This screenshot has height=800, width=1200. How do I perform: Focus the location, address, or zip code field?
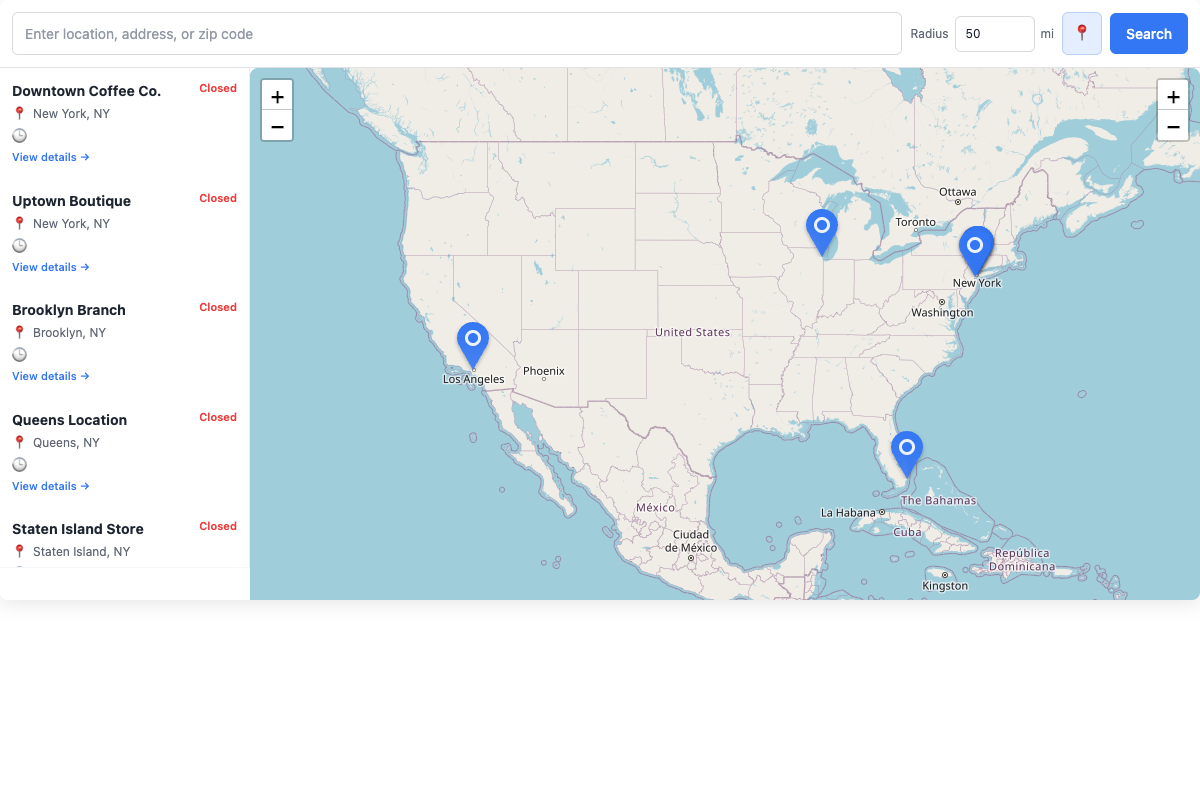[457, 34]
